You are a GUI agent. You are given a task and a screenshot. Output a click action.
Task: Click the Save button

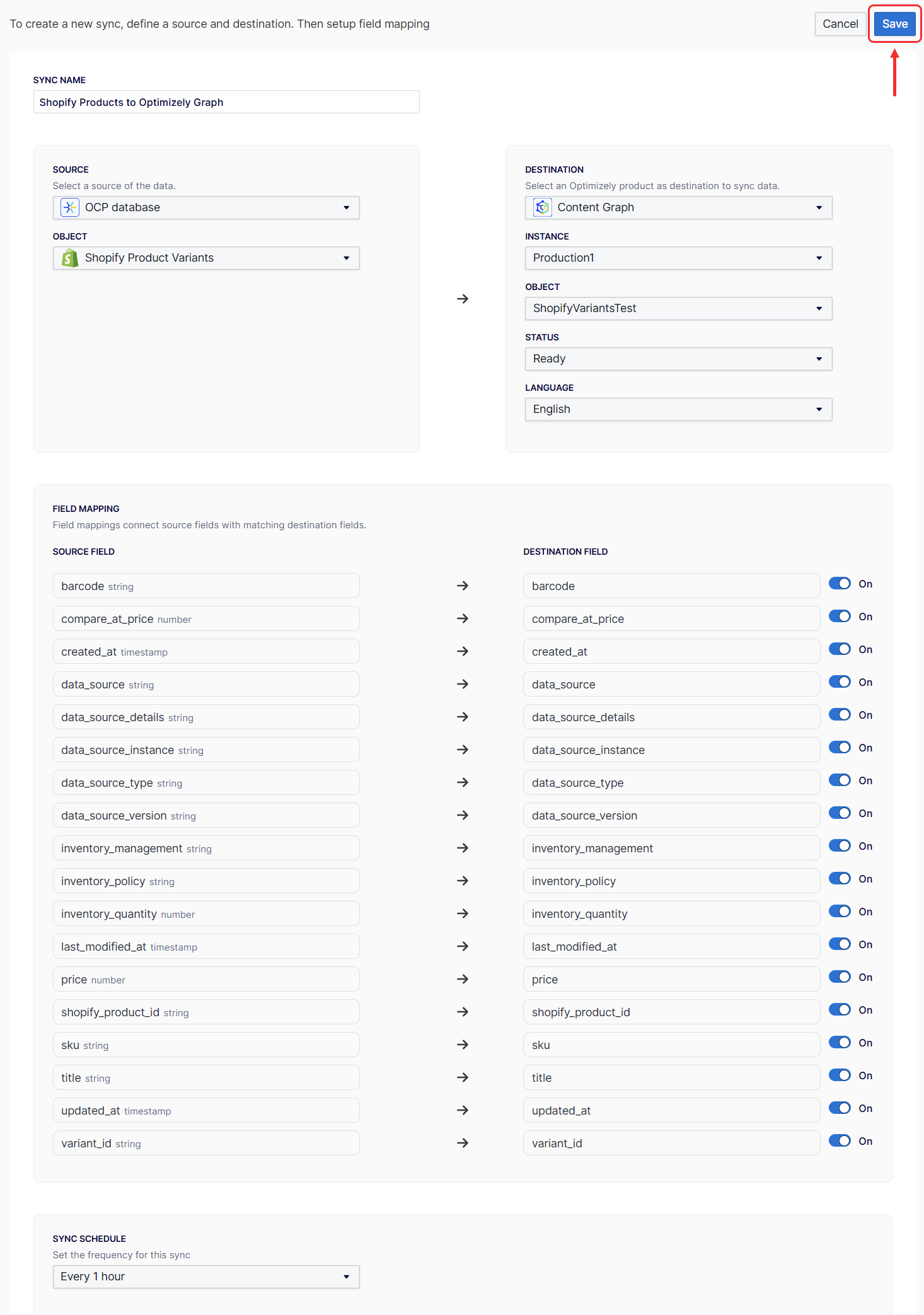click(x=894, y=24)
